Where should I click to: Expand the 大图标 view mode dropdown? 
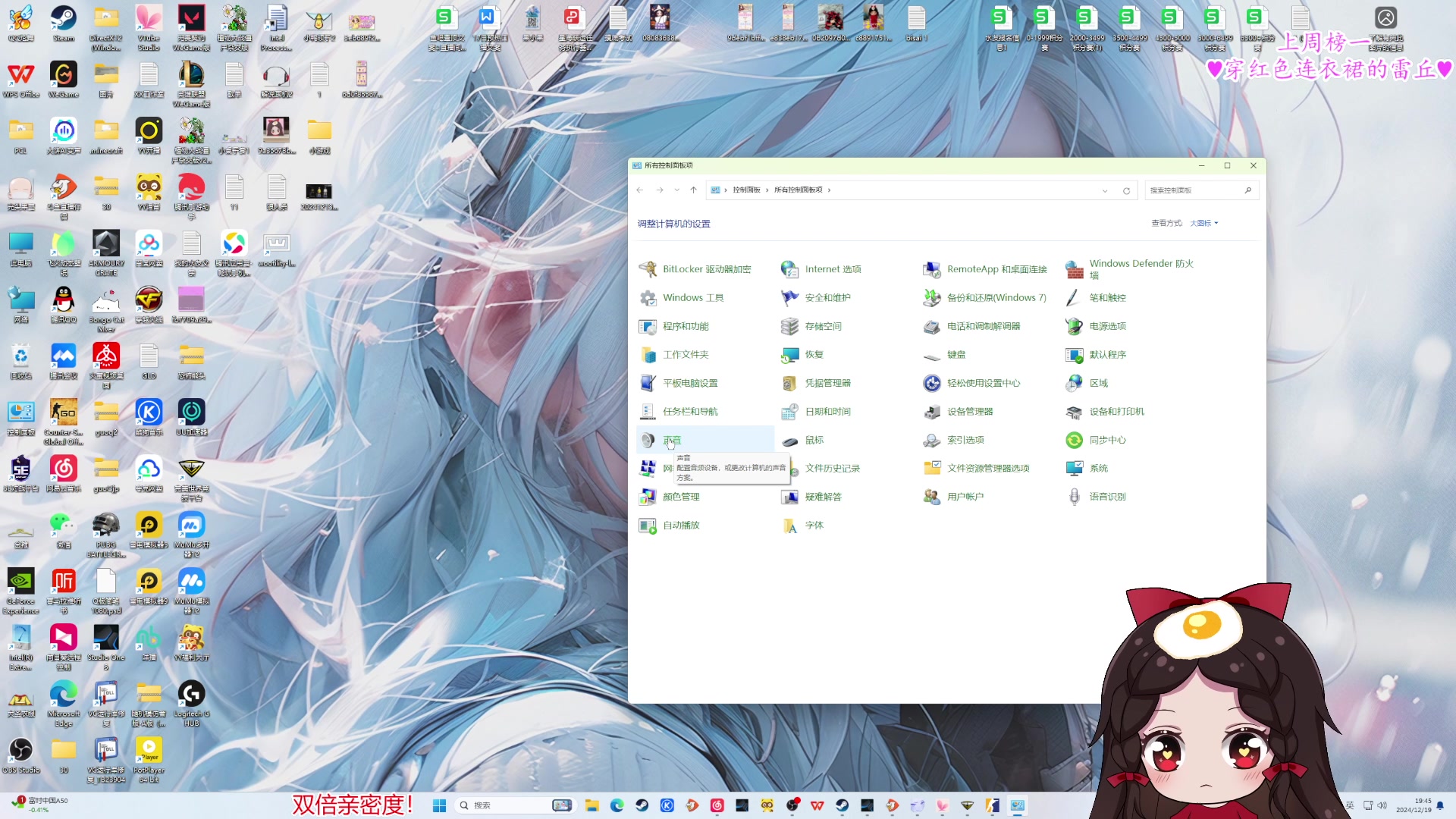click(1204, 223)
